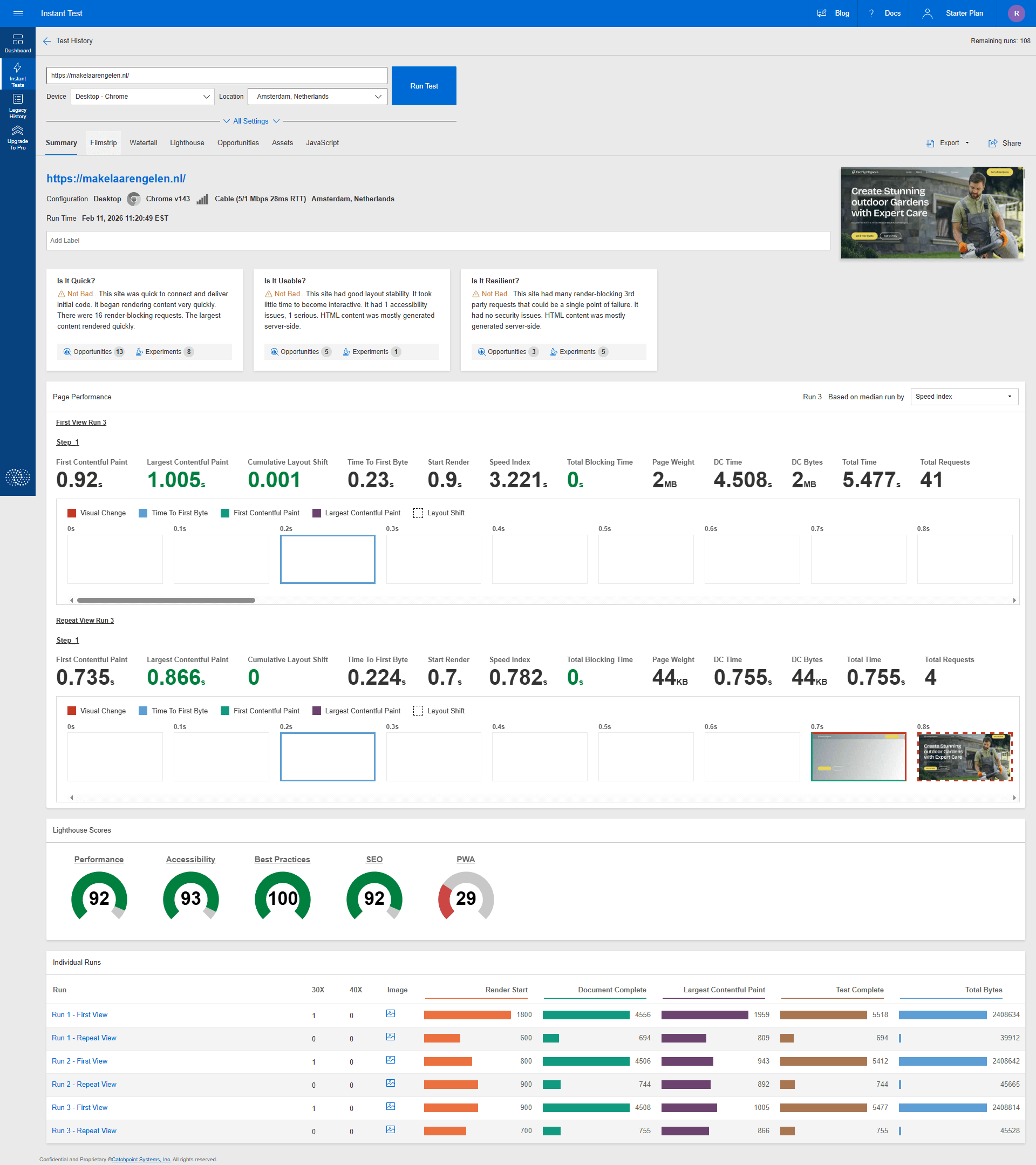The width and height of the screenshot is (1036, 1165).
Task: Expand All Settings section
Action: 251,121
